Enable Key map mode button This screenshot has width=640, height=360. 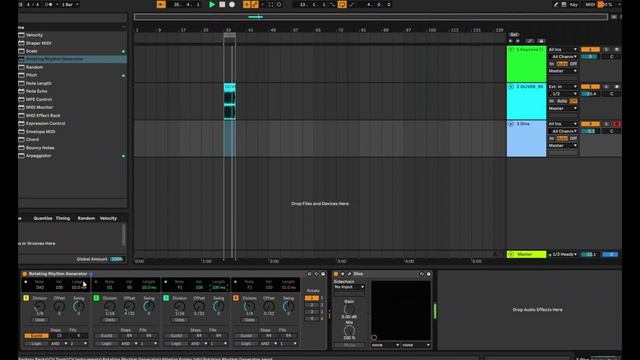pos(573,4)
